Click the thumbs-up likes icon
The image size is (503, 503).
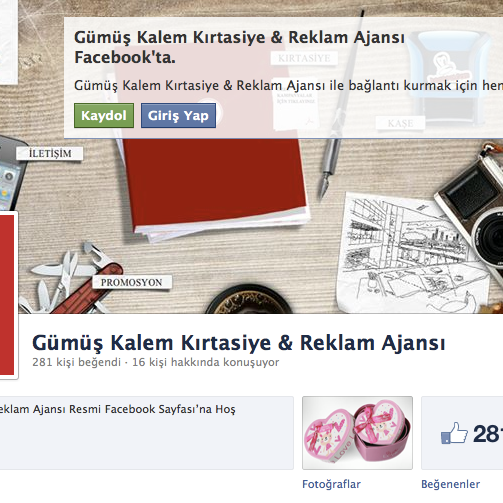[x=454, y=433]
